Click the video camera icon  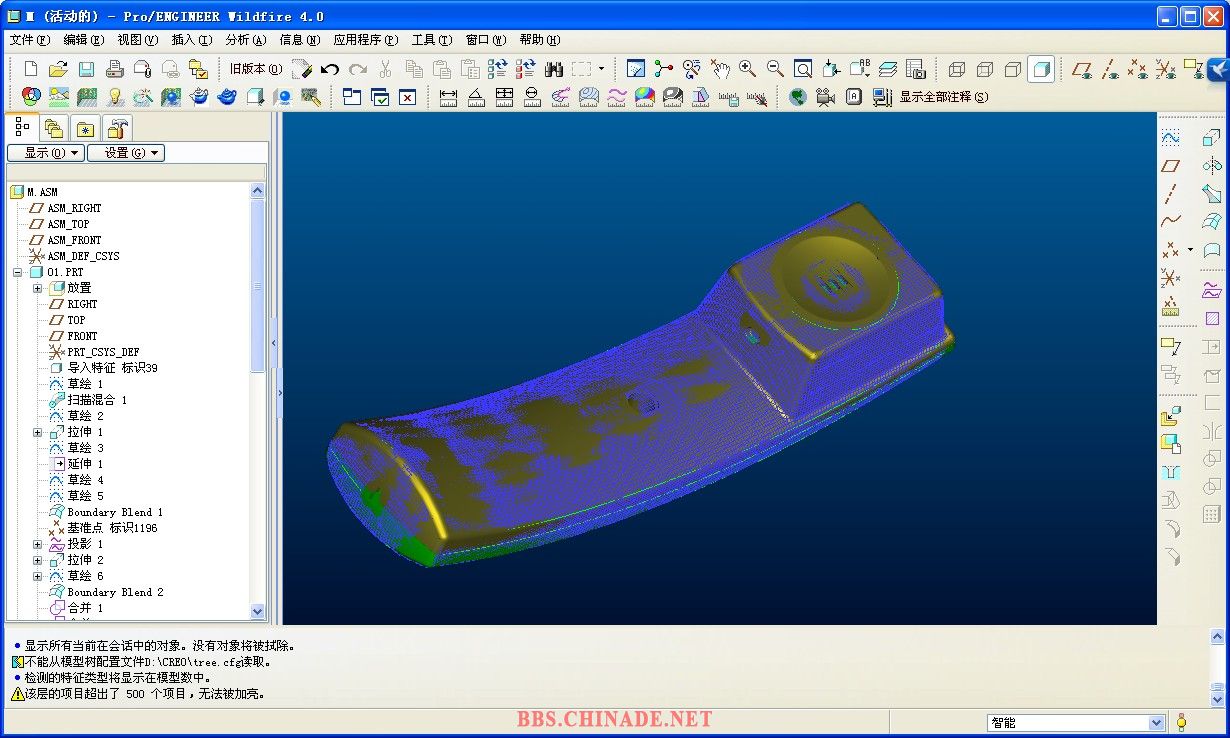pyautogui.click(x=825, y=97)
